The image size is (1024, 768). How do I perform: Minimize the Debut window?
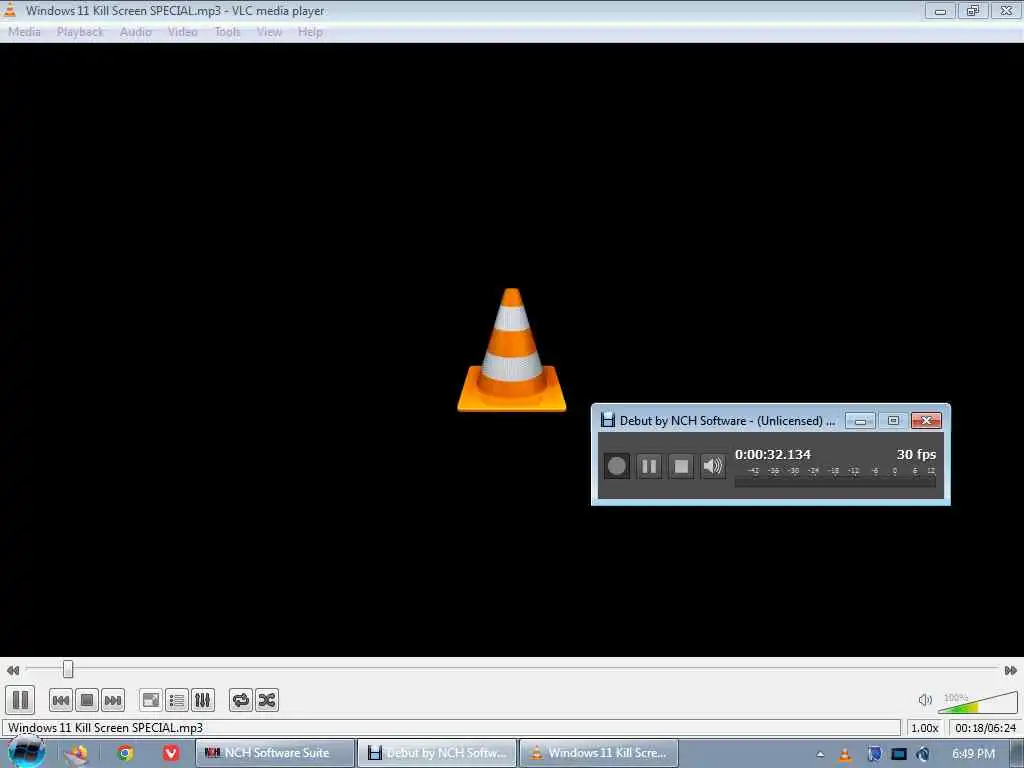[860, 421]
